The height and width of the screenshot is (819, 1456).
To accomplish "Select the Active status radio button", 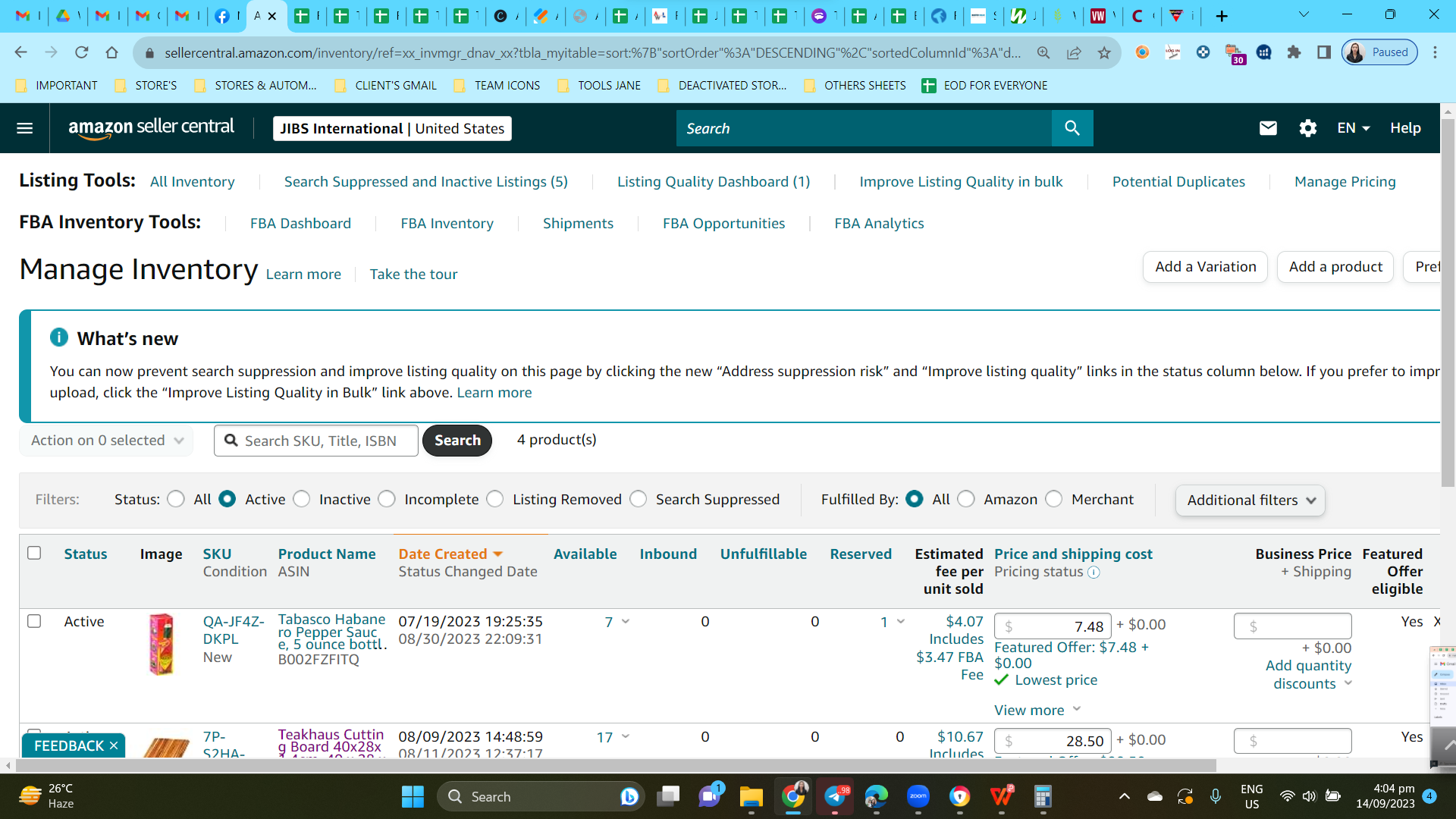I will click(227, 499).
